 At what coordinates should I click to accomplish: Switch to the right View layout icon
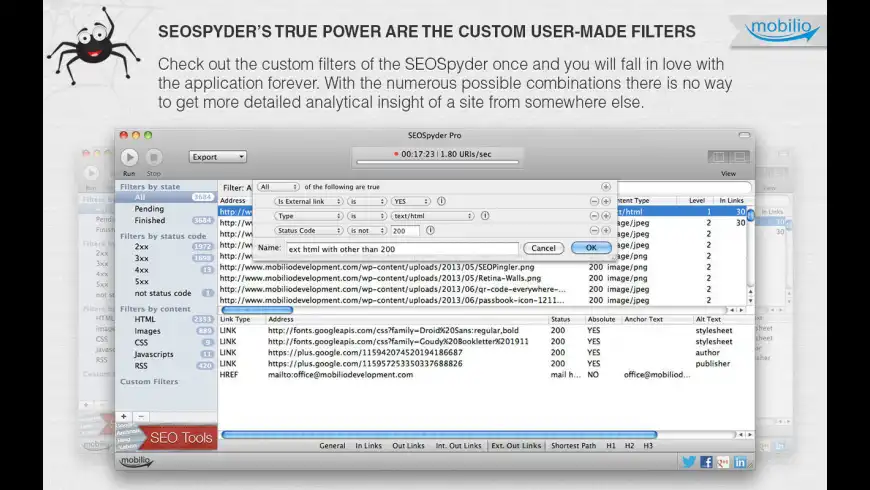click(x=739, y=157)
